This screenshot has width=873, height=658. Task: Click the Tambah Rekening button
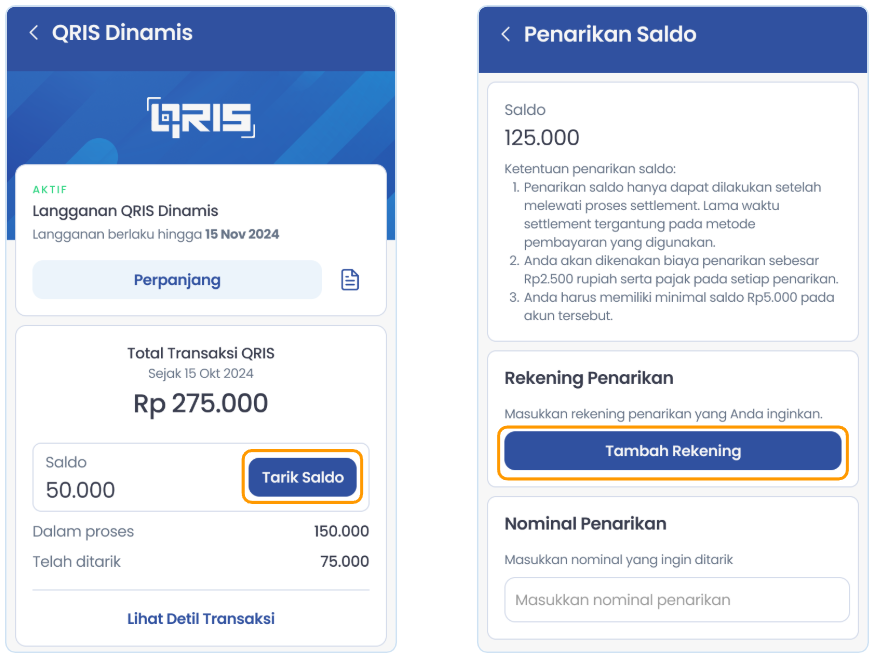[x=673, y=451]
